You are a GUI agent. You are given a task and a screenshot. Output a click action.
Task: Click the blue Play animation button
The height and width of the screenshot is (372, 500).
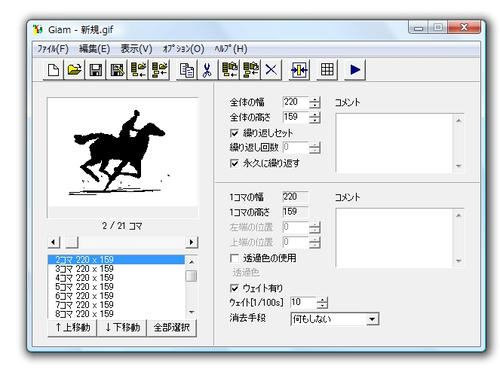click(x=355, y=70)
